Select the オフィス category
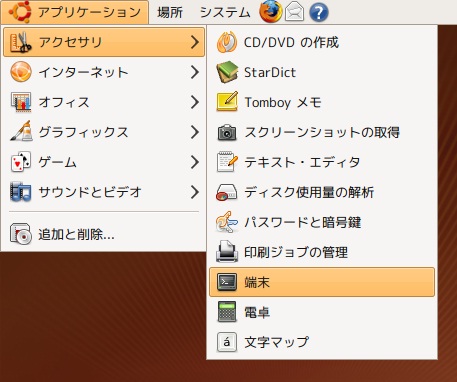The height and width of the screenshot is (382, 457). [104, 102]
